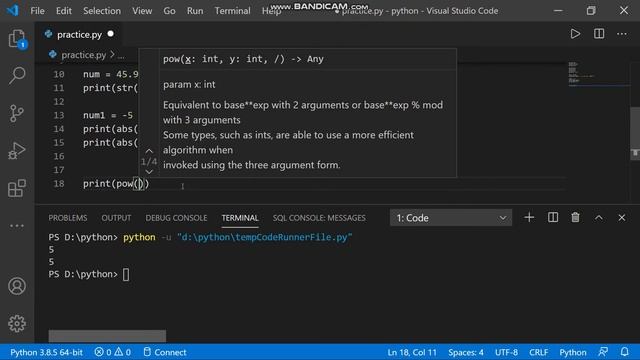Open editor More Actions ellipsis

pyautogui.click(x=622, y=34)
